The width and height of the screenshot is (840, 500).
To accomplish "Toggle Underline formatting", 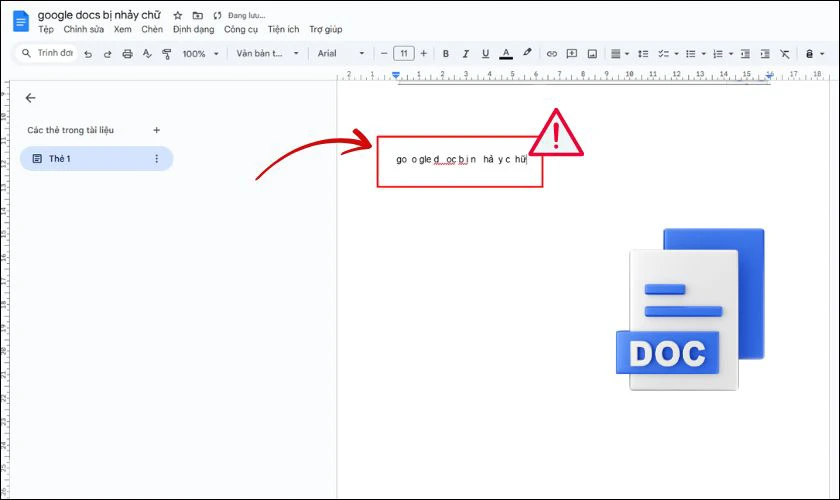I will pyautogui.click(x=485, y=54).
